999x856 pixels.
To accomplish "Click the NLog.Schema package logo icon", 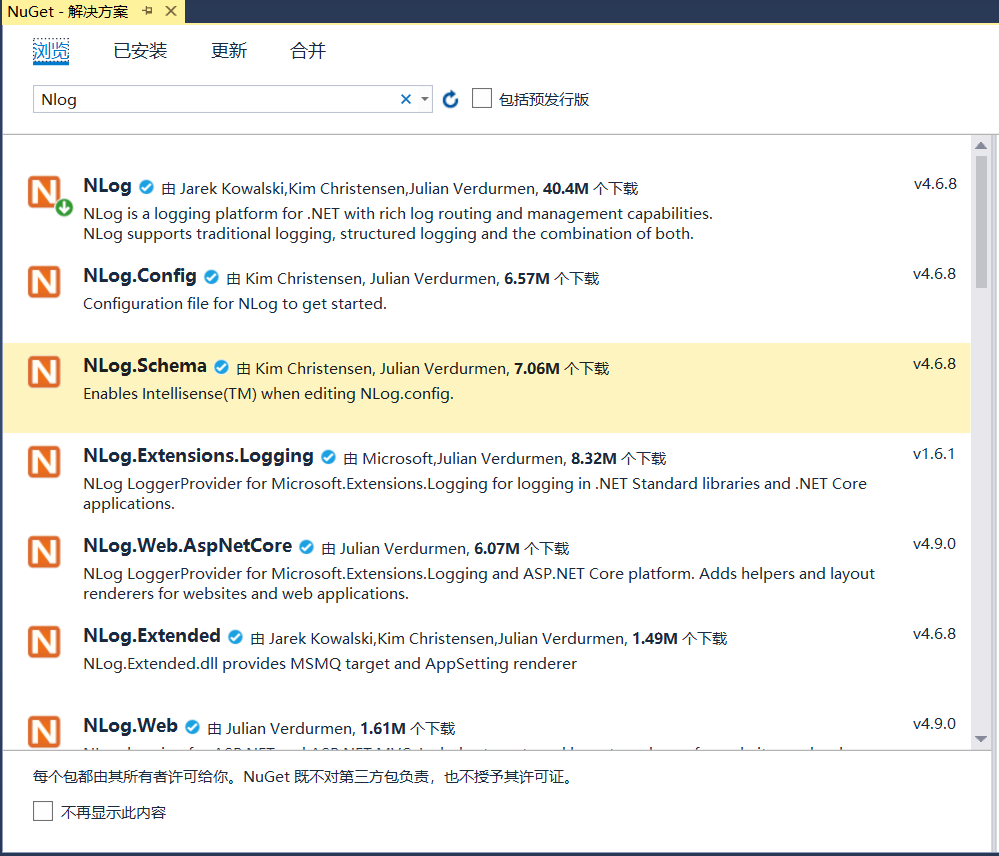I will coord(44,372).
